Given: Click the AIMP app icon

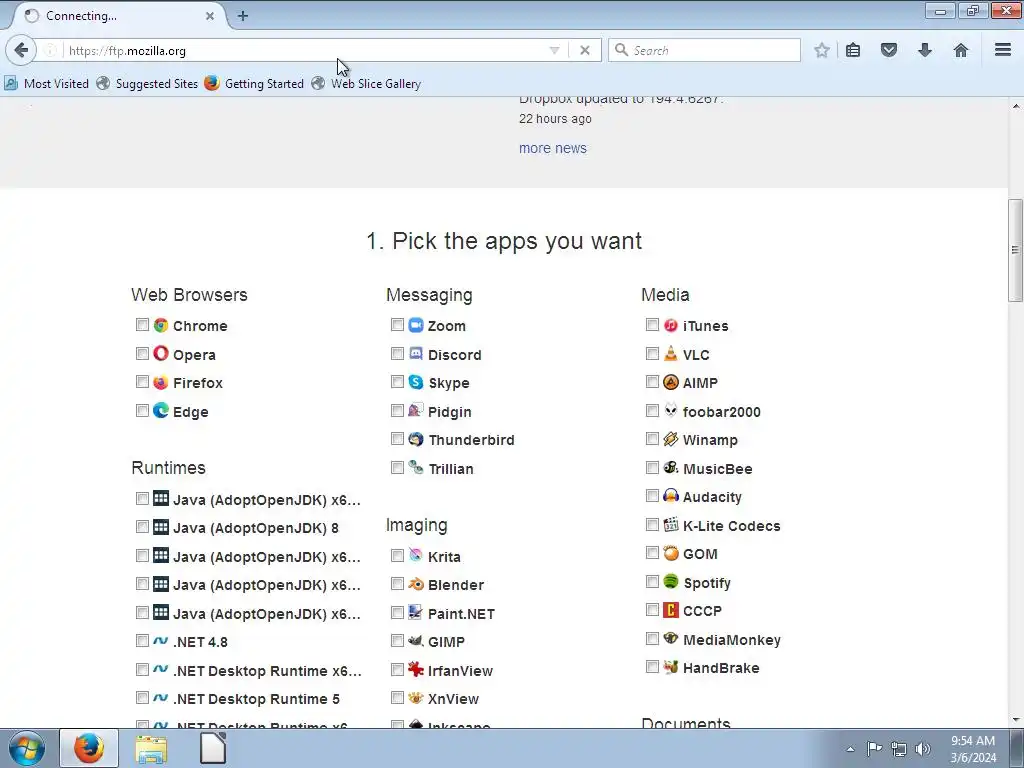Looking at the screenshot, I should pos(671,382).
